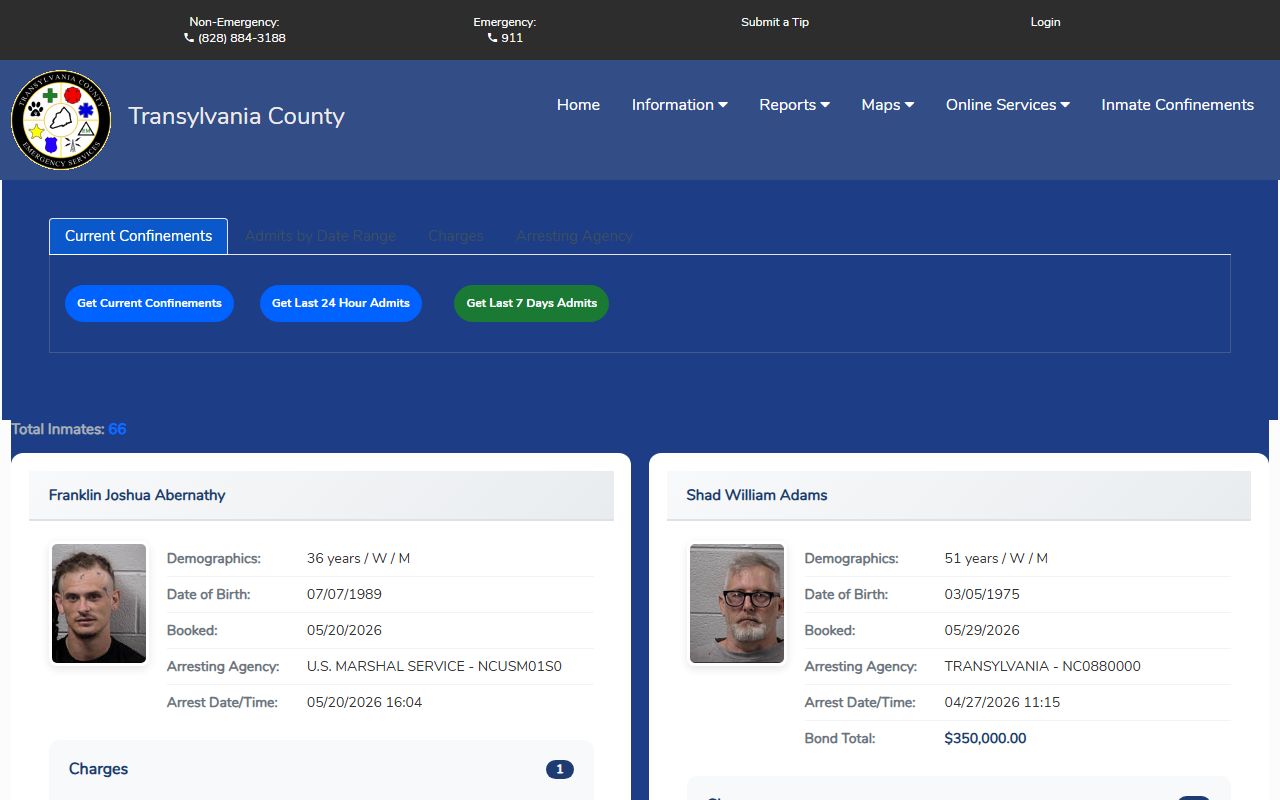Click the charges count badge showing 1
The height and width of the screenshot is (800, 1280).
point(560,769)
